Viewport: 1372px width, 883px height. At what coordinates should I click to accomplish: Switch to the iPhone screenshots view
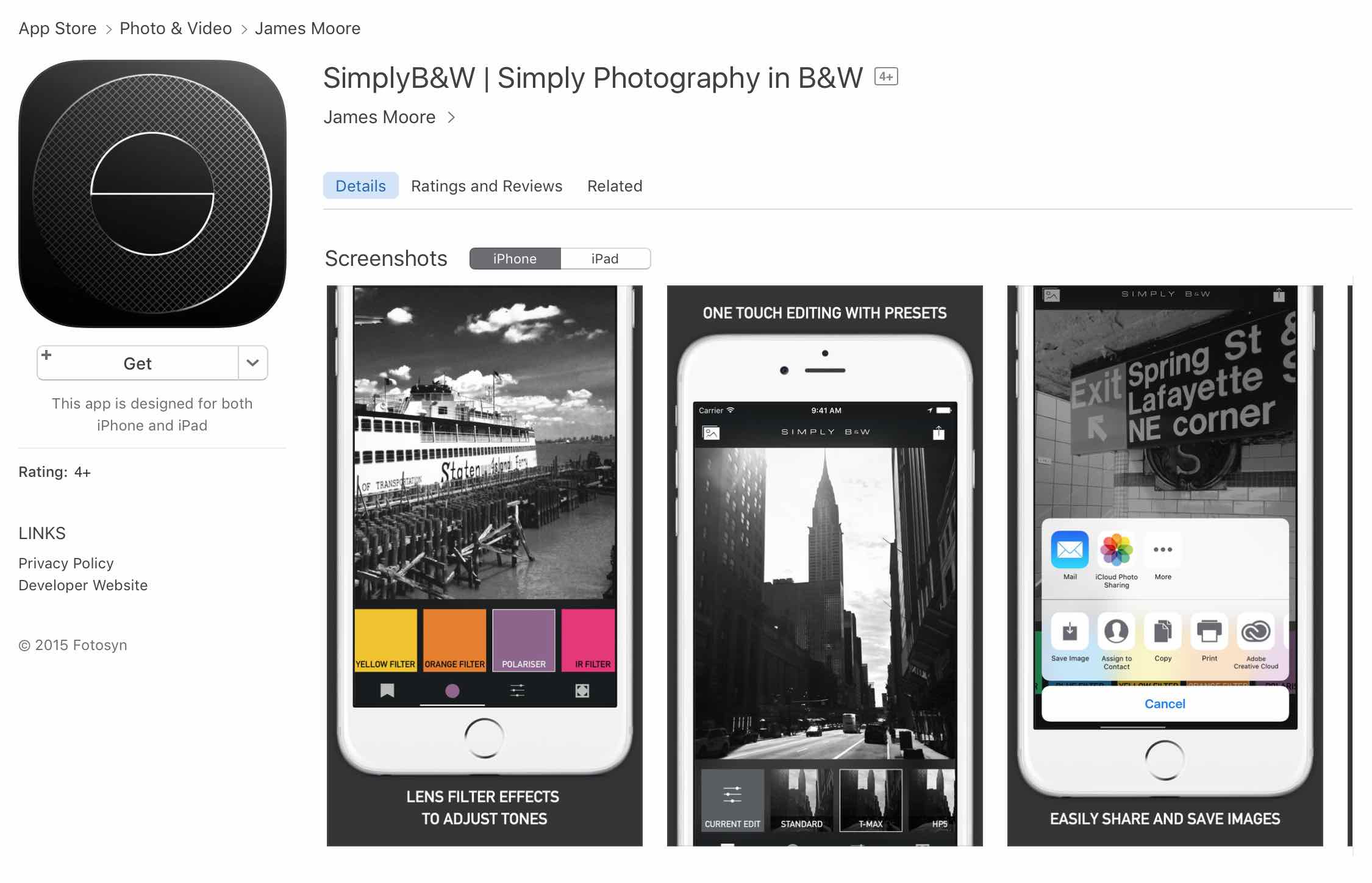click(515, 257)
